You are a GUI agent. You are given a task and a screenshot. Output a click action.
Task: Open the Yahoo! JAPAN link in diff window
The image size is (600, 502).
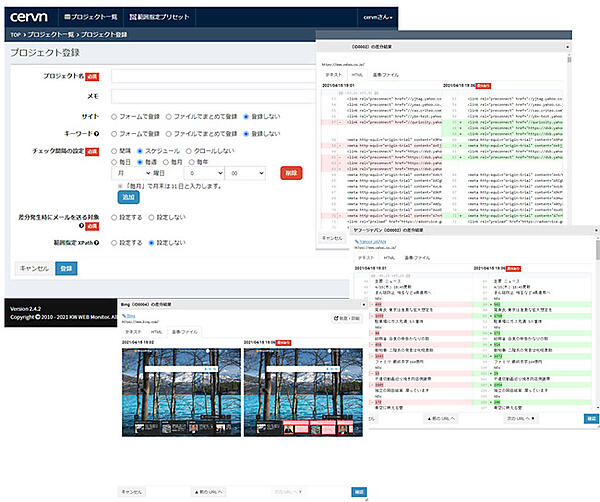(376, 240)
